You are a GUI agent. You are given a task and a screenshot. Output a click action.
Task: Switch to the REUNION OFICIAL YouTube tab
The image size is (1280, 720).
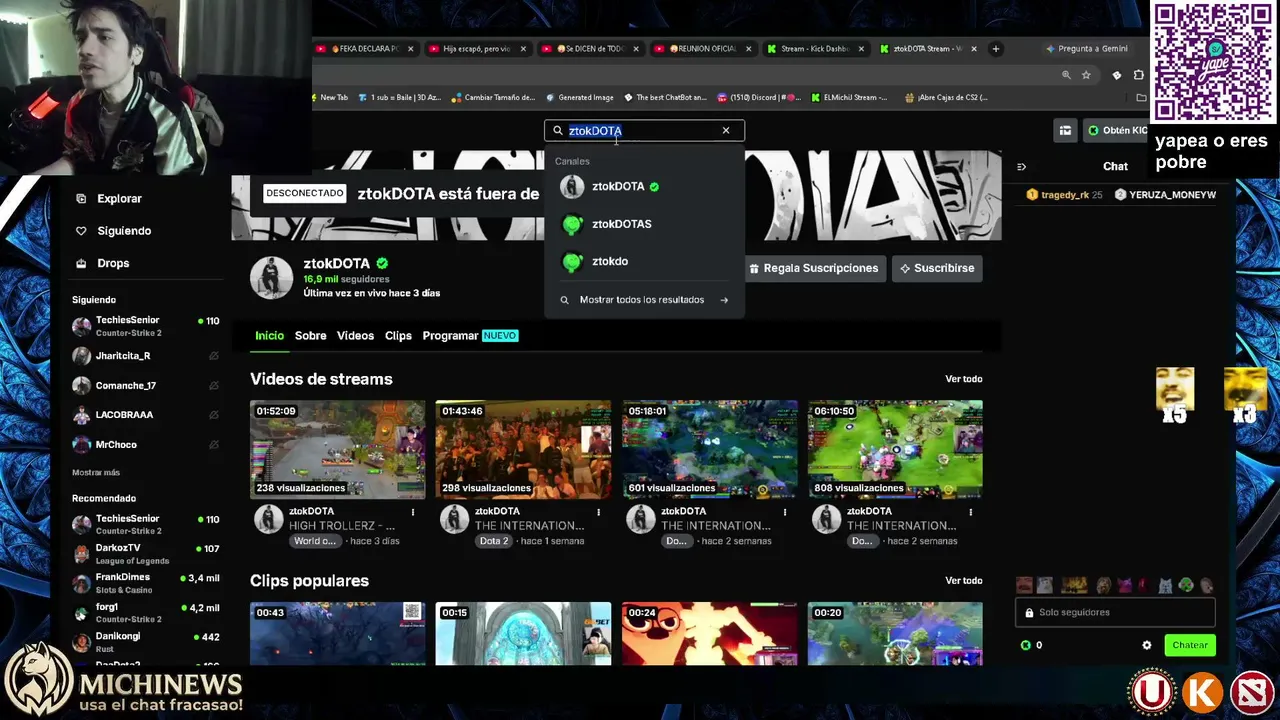[x=703, y=49]
